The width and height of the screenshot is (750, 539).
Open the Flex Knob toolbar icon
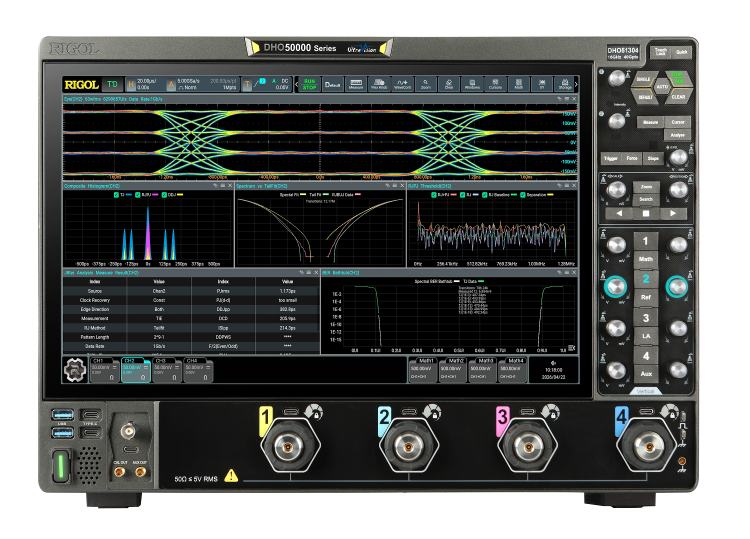pos(379,84)
